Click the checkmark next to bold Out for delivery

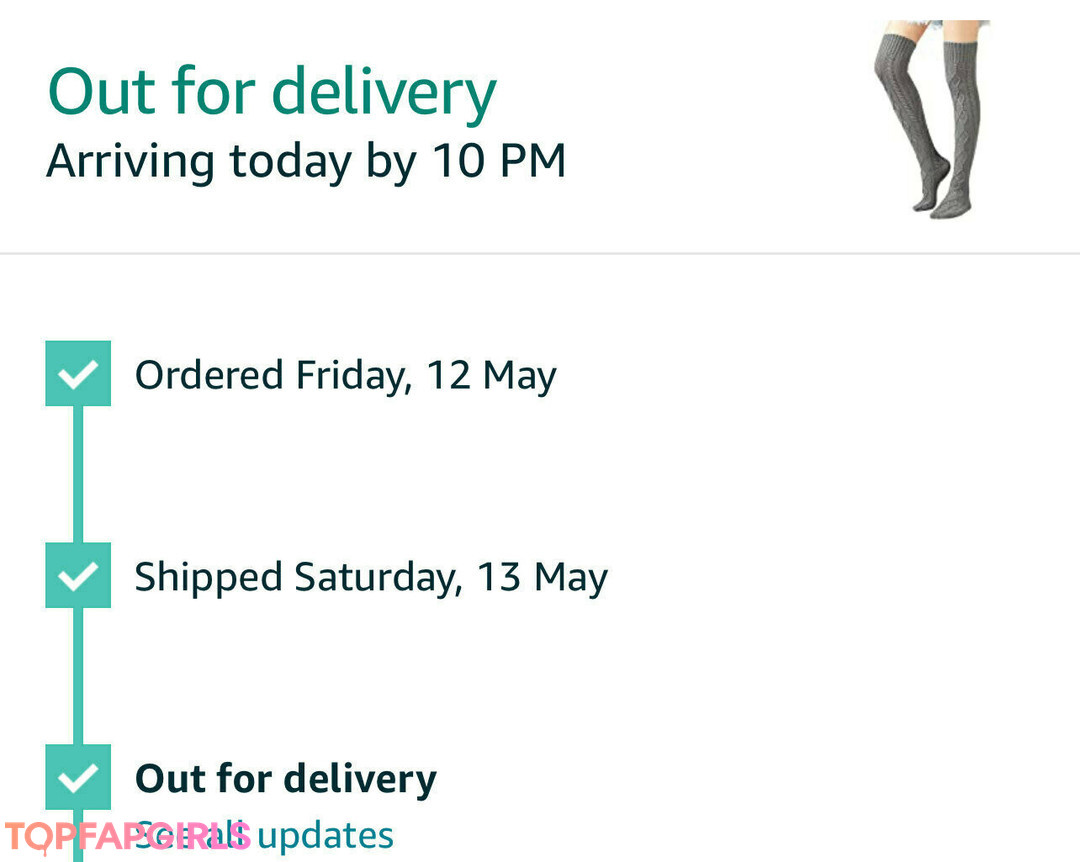[x=78, y=777]
